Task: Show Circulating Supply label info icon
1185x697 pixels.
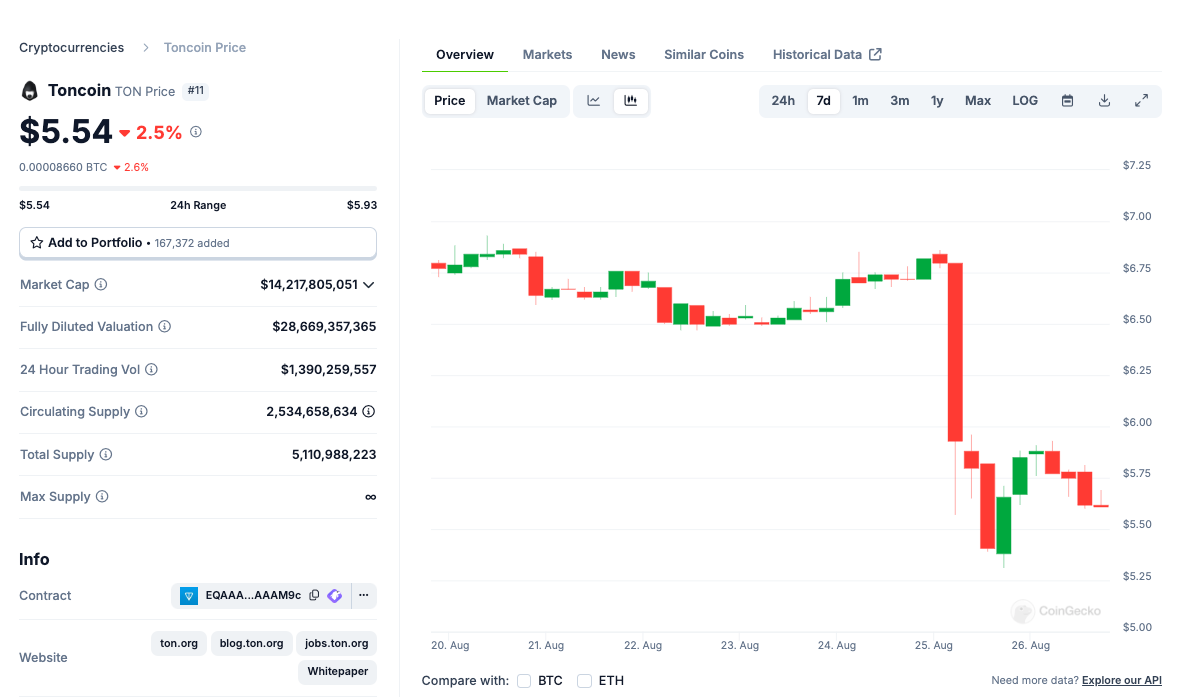Action: click(141, 411)
